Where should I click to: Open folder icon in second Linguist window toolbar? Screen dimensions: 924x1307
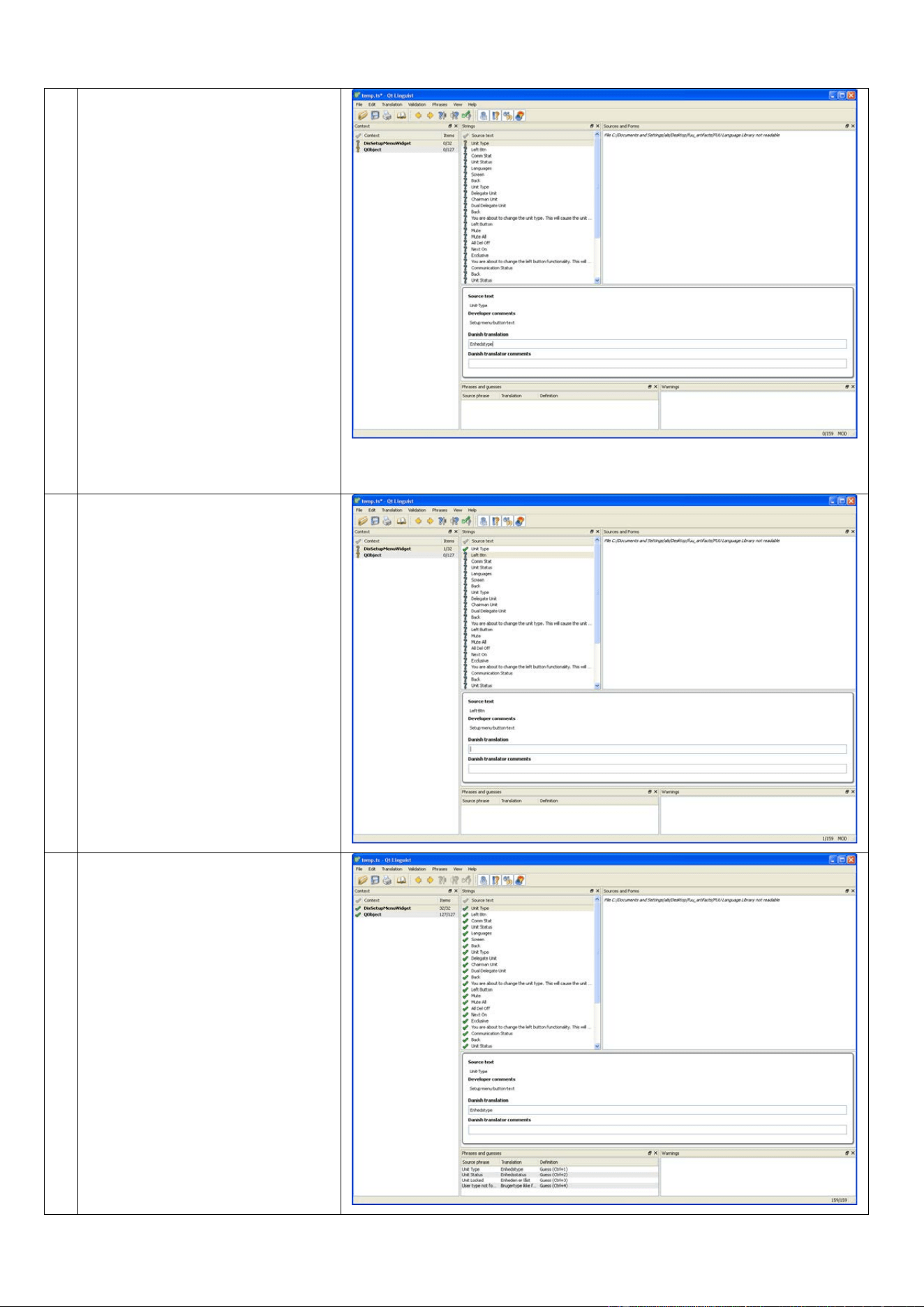[x=363, y=521]
